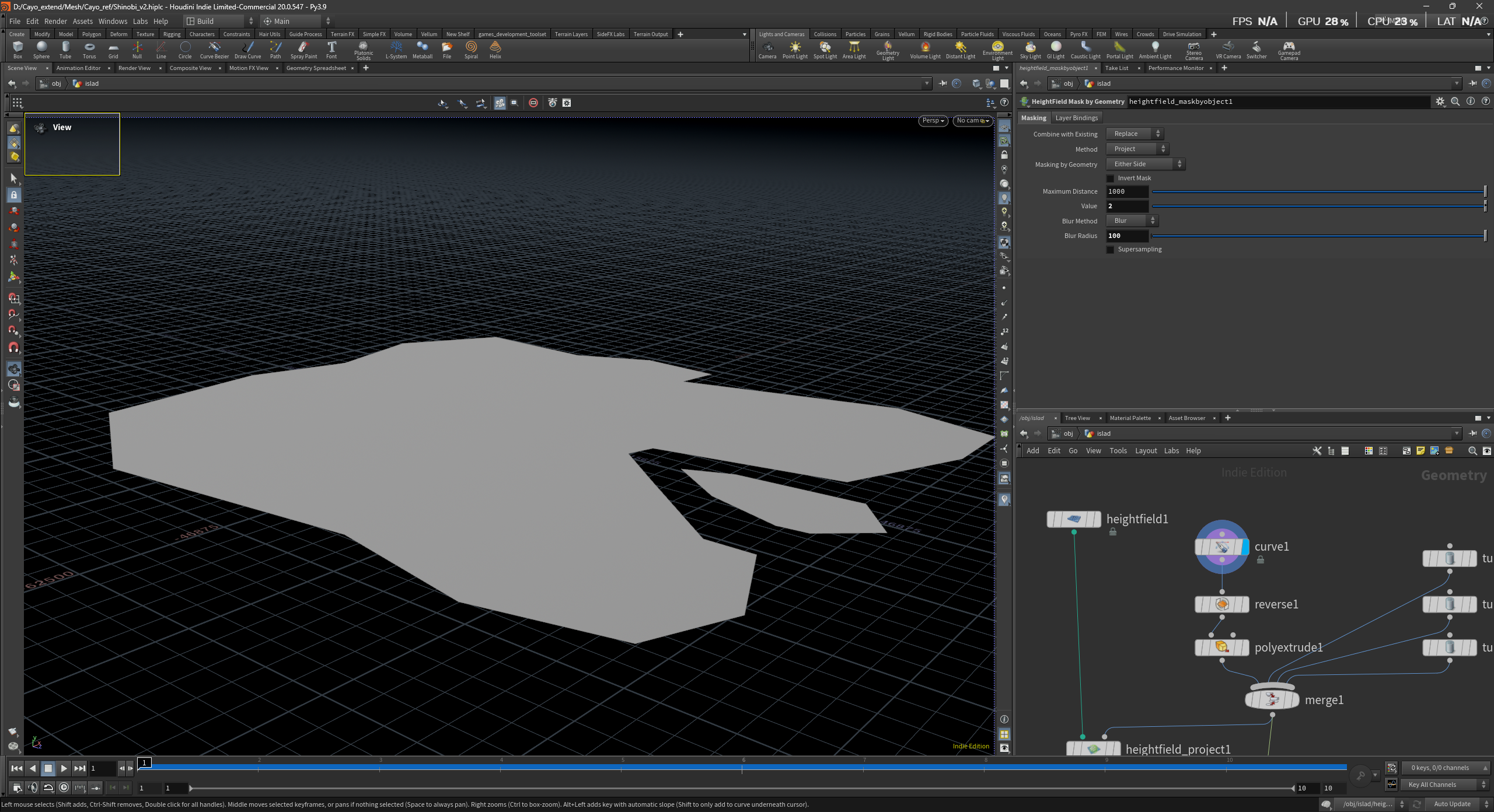
Task: Add an Environment Light from shelf
Action: coord(997,49)
